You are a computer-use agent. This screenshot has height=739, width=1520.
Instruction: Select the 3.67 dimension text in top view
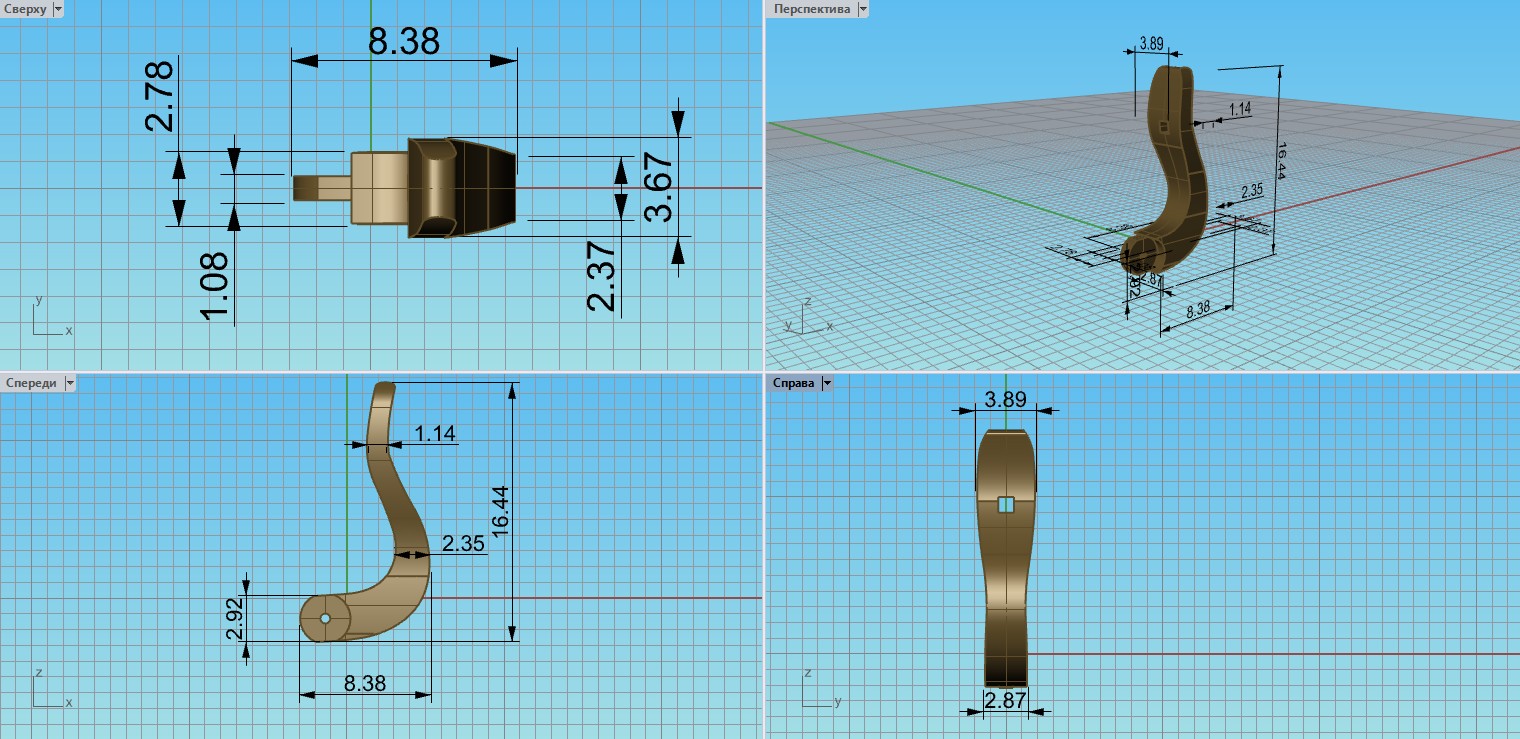(660, 187)
